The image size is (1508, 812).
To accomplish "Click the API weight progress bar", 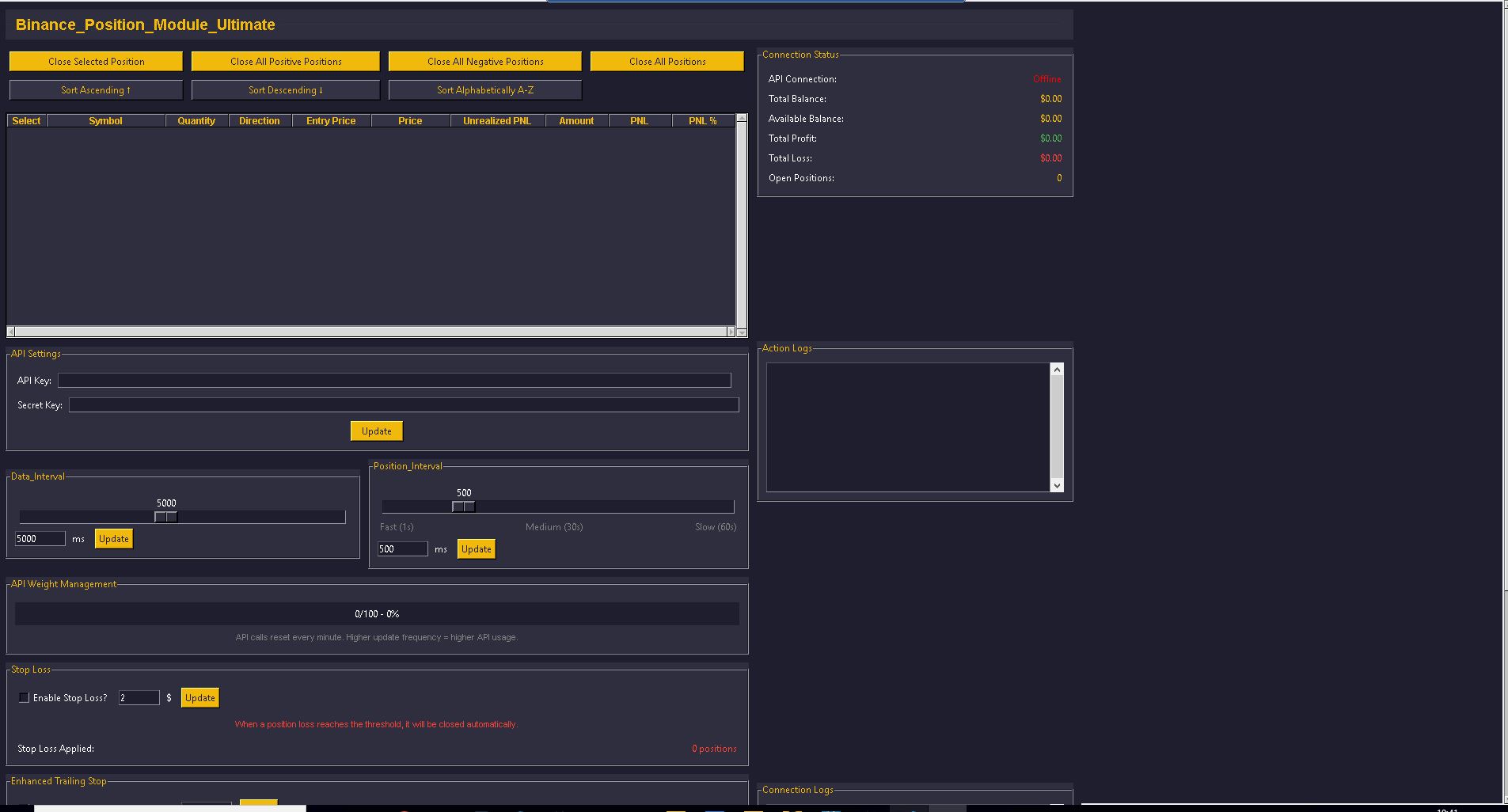I will click(377, 614).
